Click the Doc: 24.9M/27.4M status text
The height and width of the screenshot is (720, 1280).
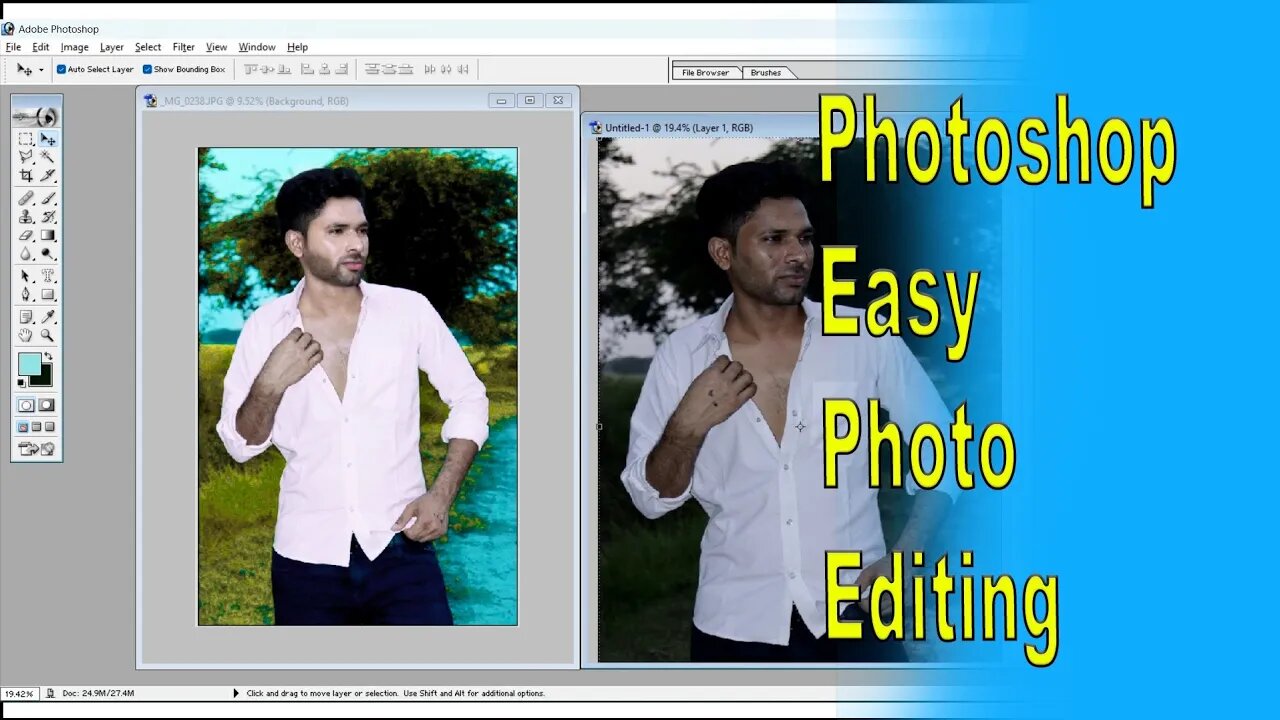(98, 693)
